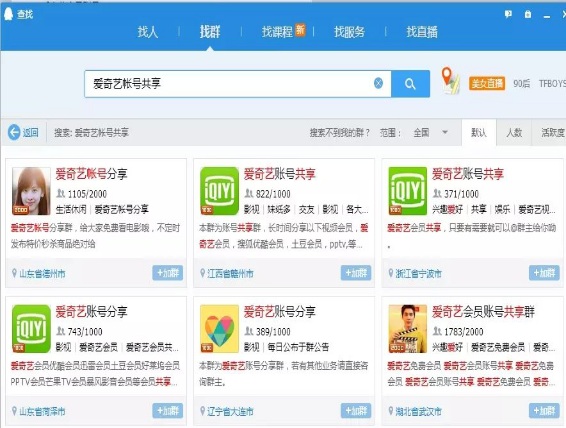The width and height of the screenshot is (566, 428).
Task: Open the 爱奇艺会员账号共享群 group title
Action: pyautogui.click(x=483, y=311)
